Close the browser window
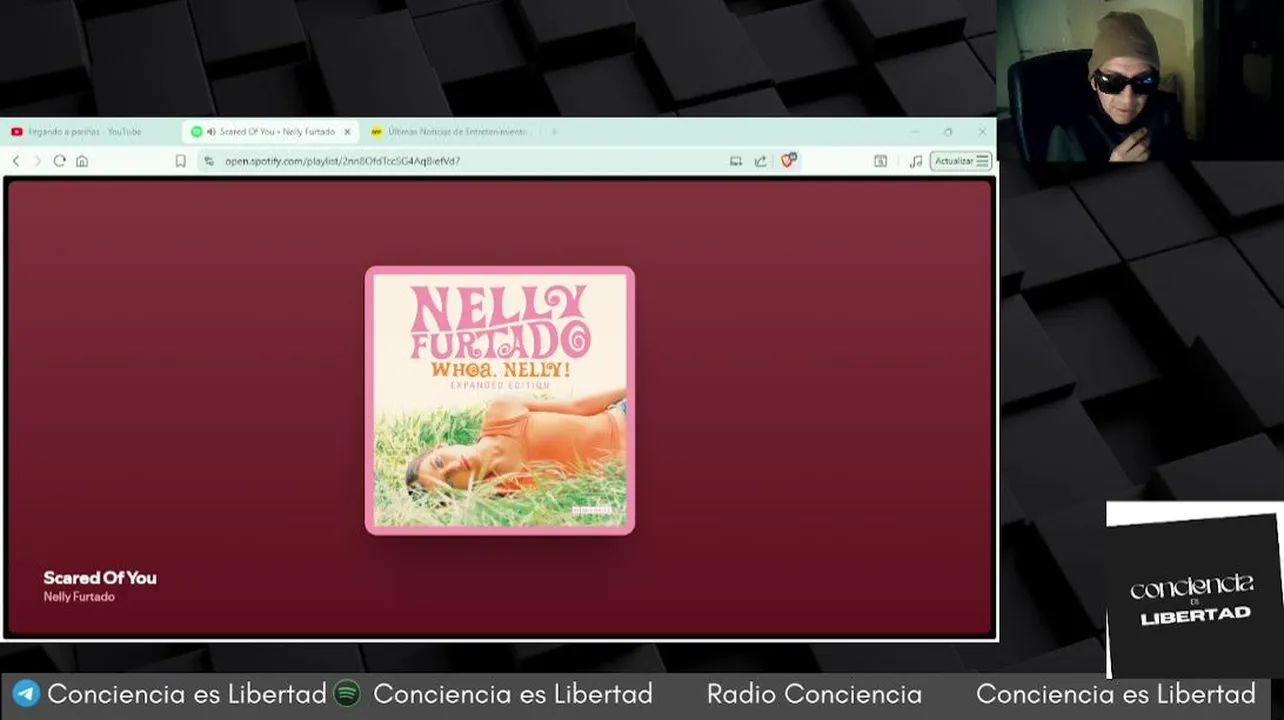 (x=982, y=132)
